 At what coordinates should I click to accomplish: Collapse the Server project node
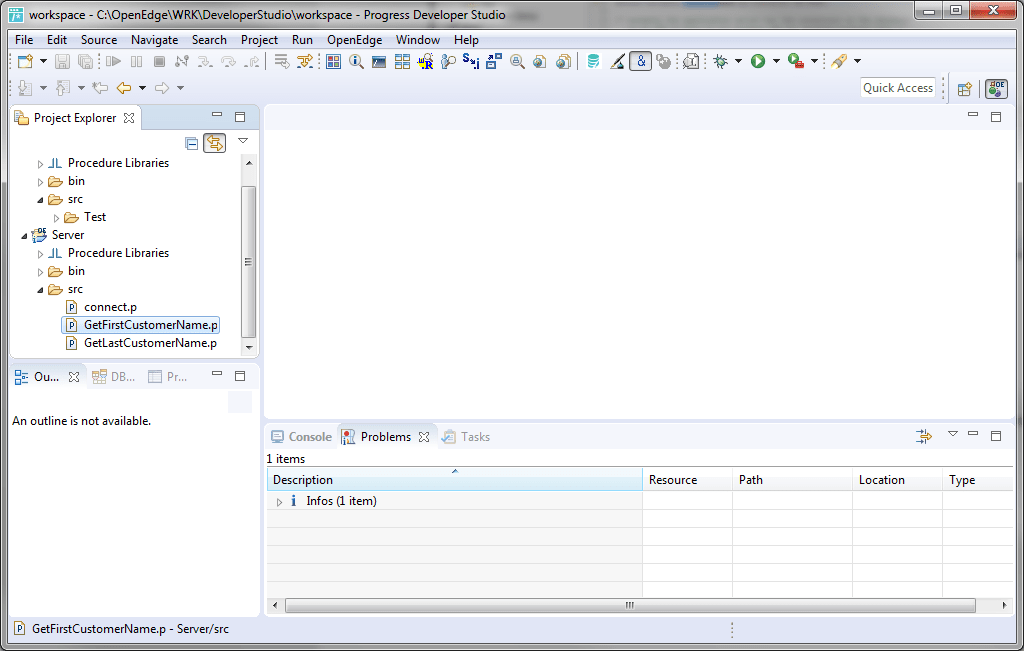click(24, 236)
